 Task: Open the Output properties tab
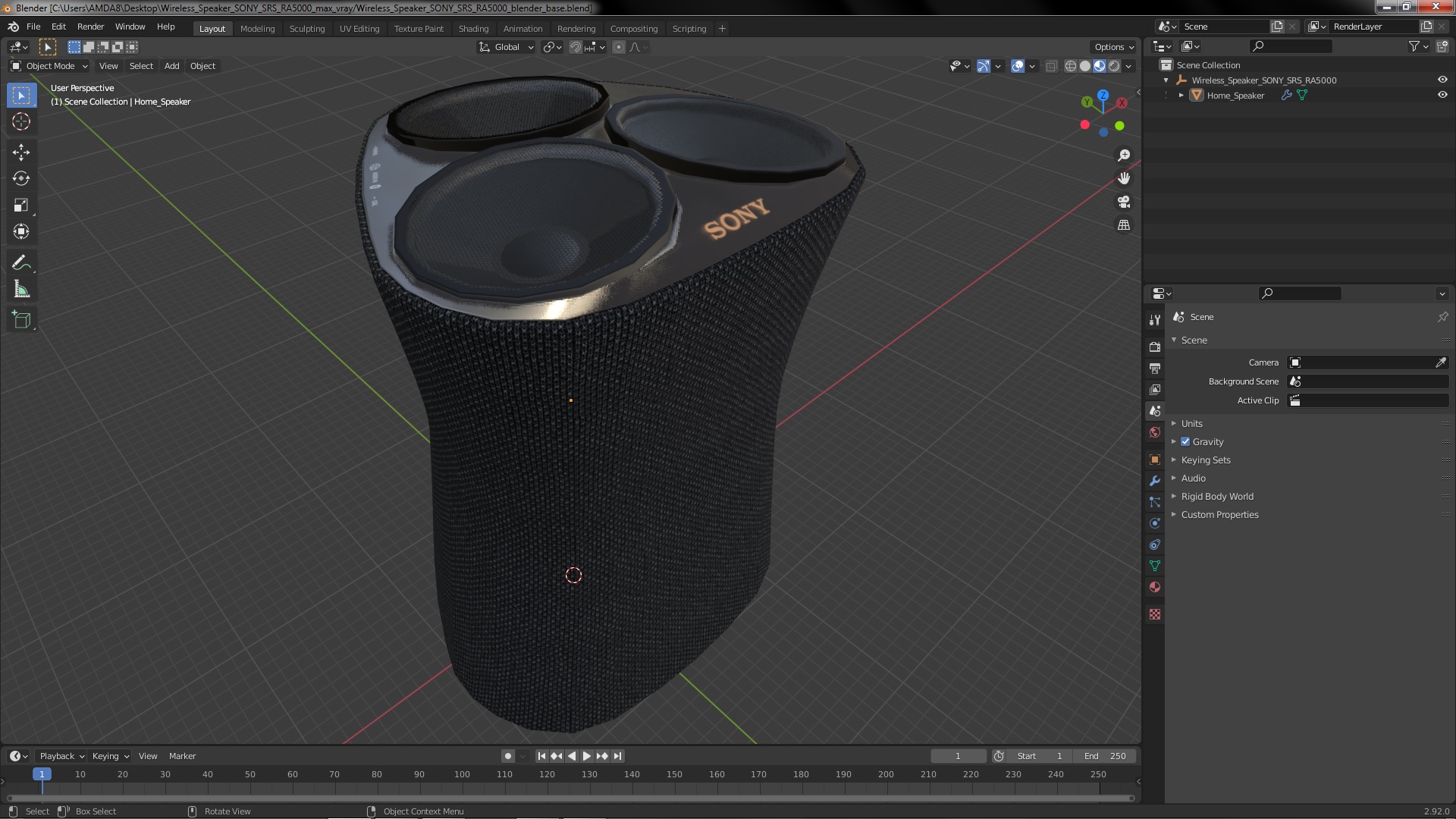pos(1155,368)
